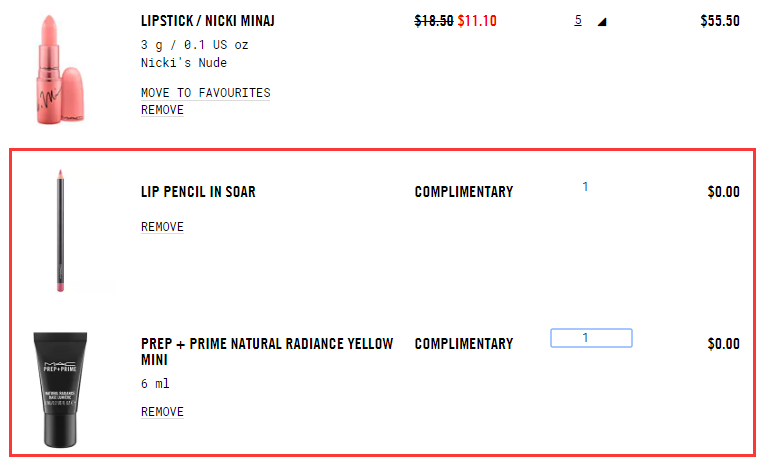This screenshot has height=461, width=765.
Task: Open Prep + Prime Natural Radiance Yellow Mini
Action: pyautogui.click(x=267, y=351)
